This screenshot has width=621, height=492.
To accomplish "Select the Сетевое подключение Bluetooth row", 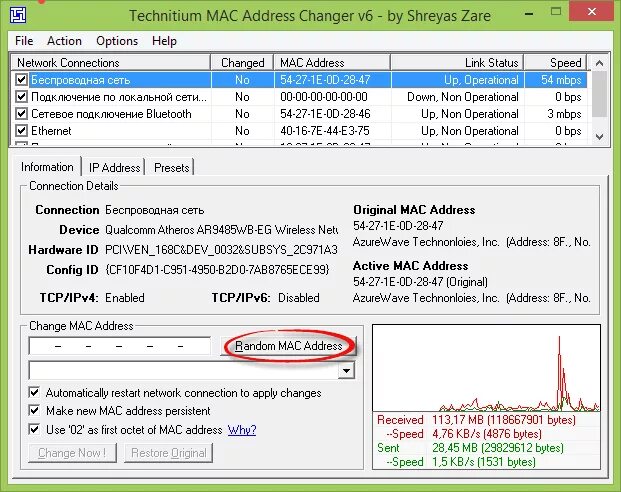I will pos(299,114).
